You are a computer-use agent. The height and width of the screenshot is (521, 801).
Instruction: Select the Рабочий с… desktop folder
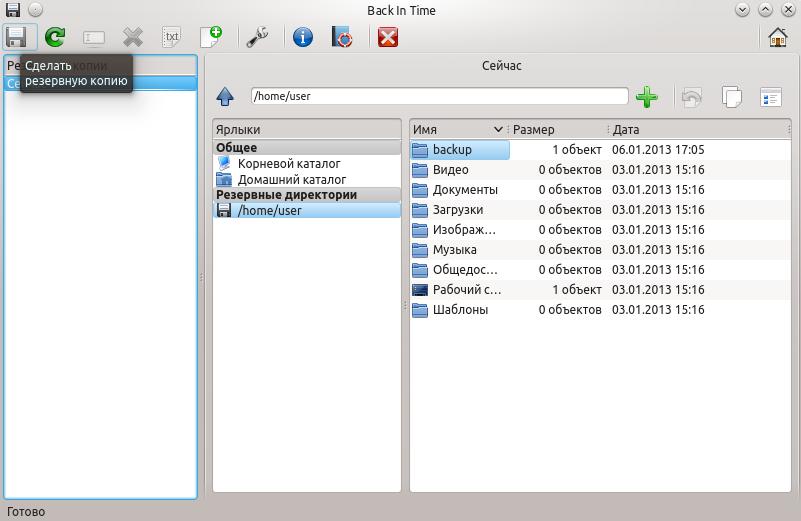click(600, 290)
